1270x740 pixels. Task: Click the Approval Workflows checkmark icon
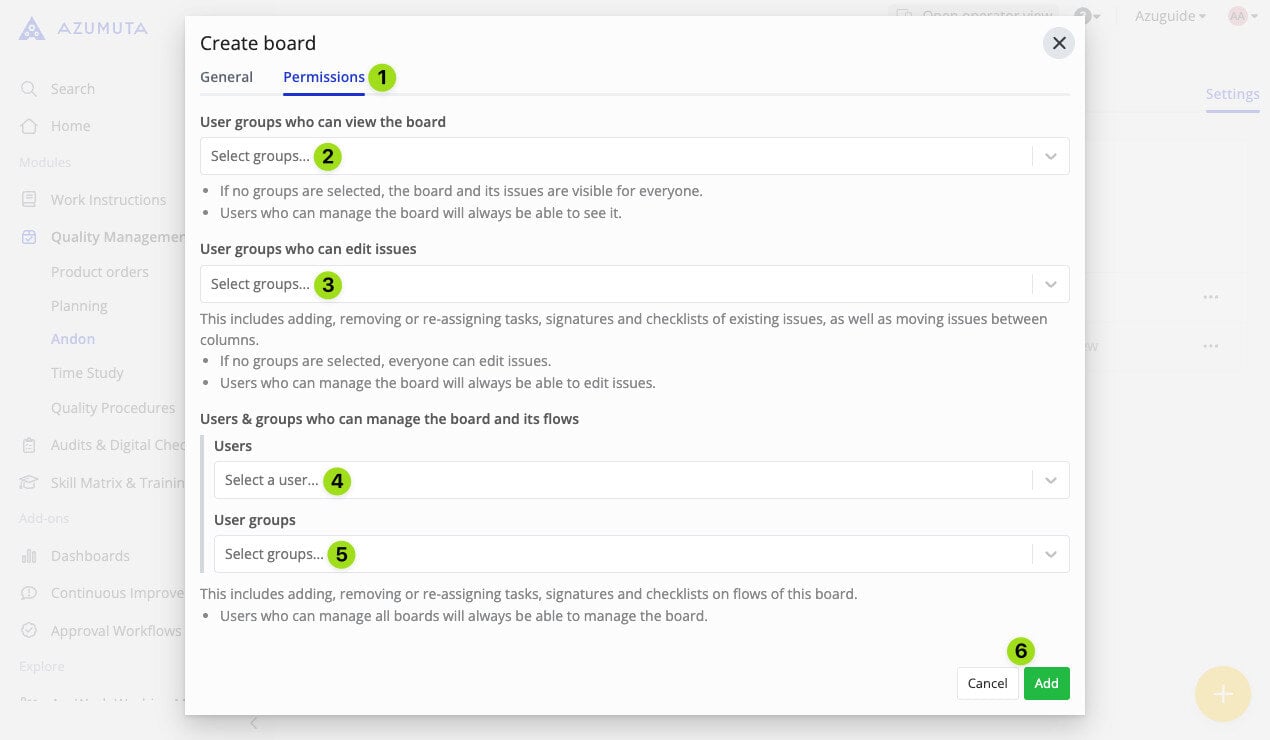pos(29,631)
